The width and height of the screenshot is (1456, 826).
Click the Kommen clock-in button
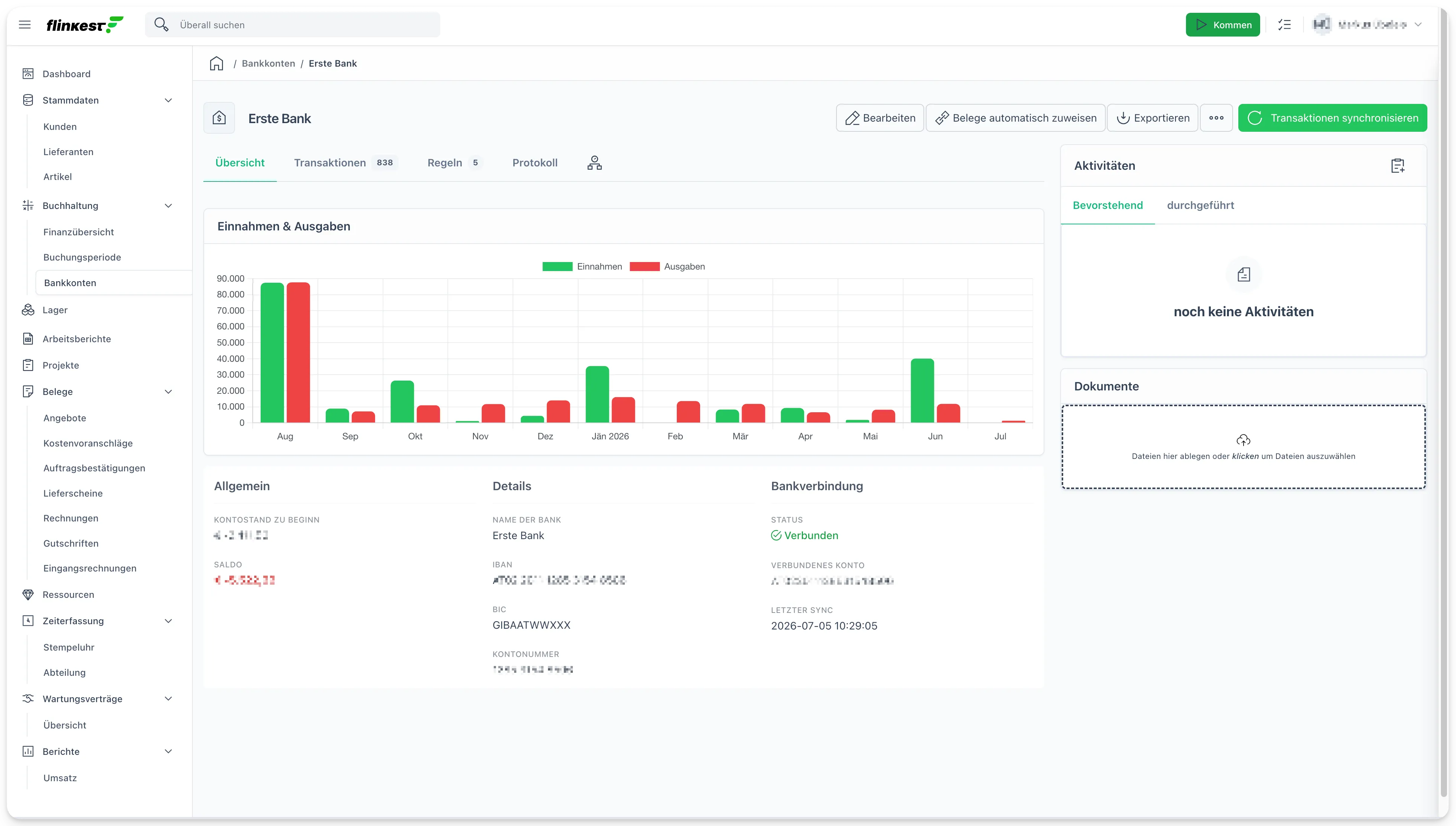(1222, 24)
